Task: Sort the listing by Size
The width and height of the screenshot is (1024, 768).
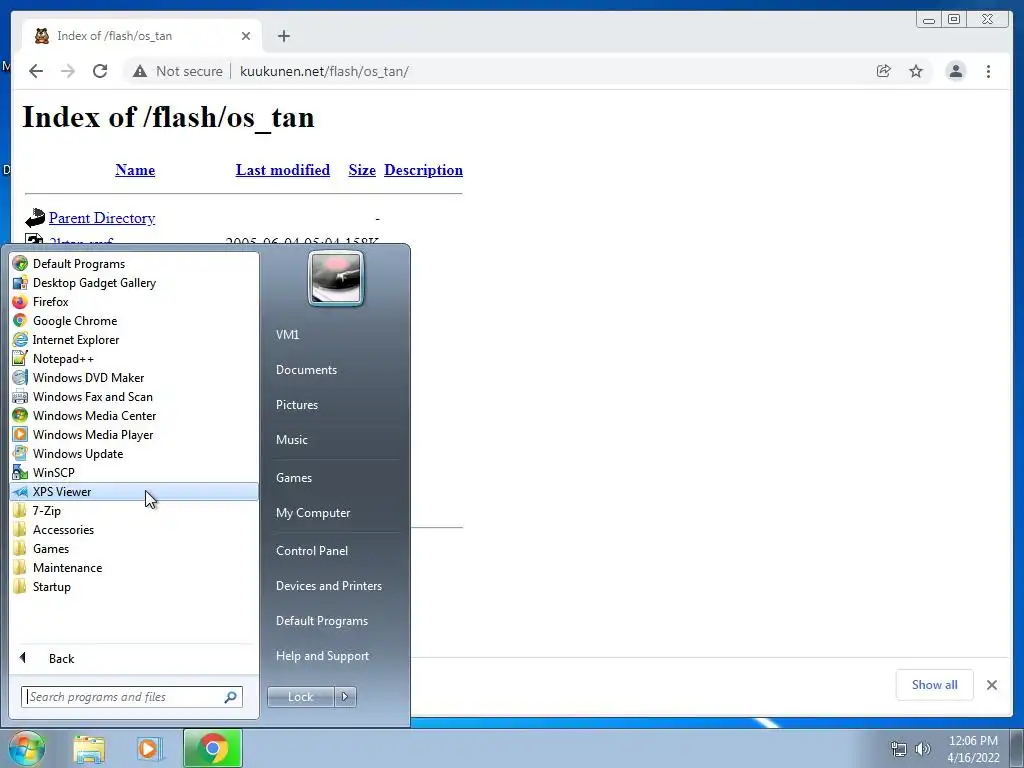Action: coord(362,170)
